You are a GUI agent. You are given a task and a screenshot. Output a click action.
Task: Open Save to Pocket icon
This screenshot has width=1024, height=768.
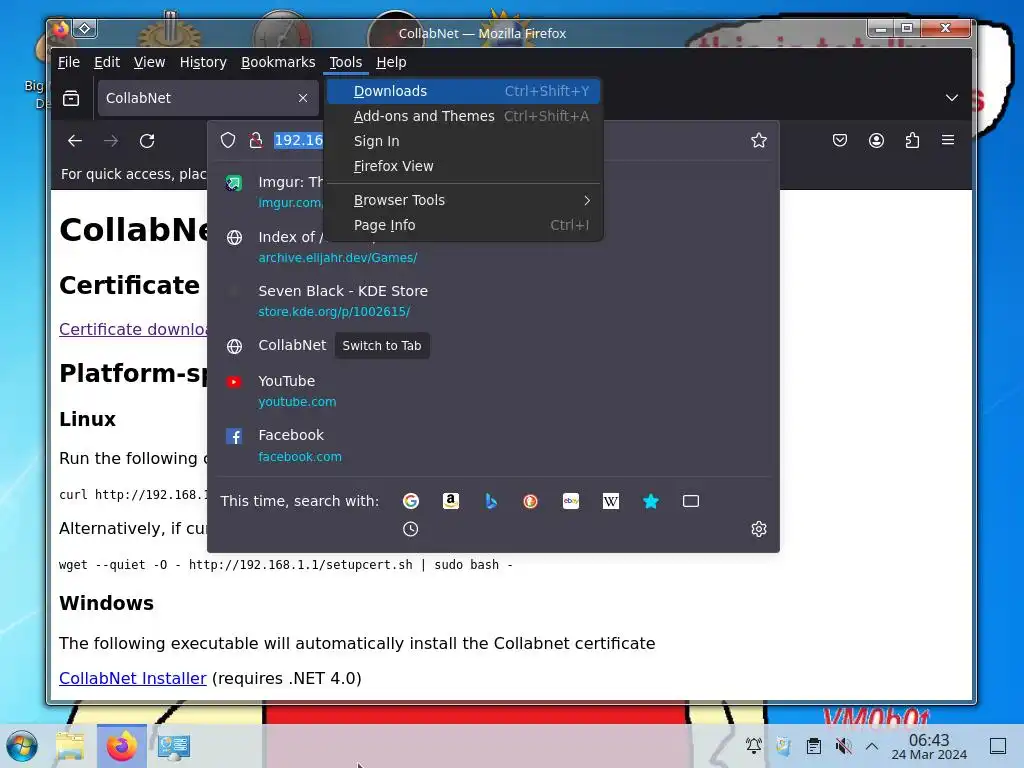pyautogui.click(x=840, y=140)
